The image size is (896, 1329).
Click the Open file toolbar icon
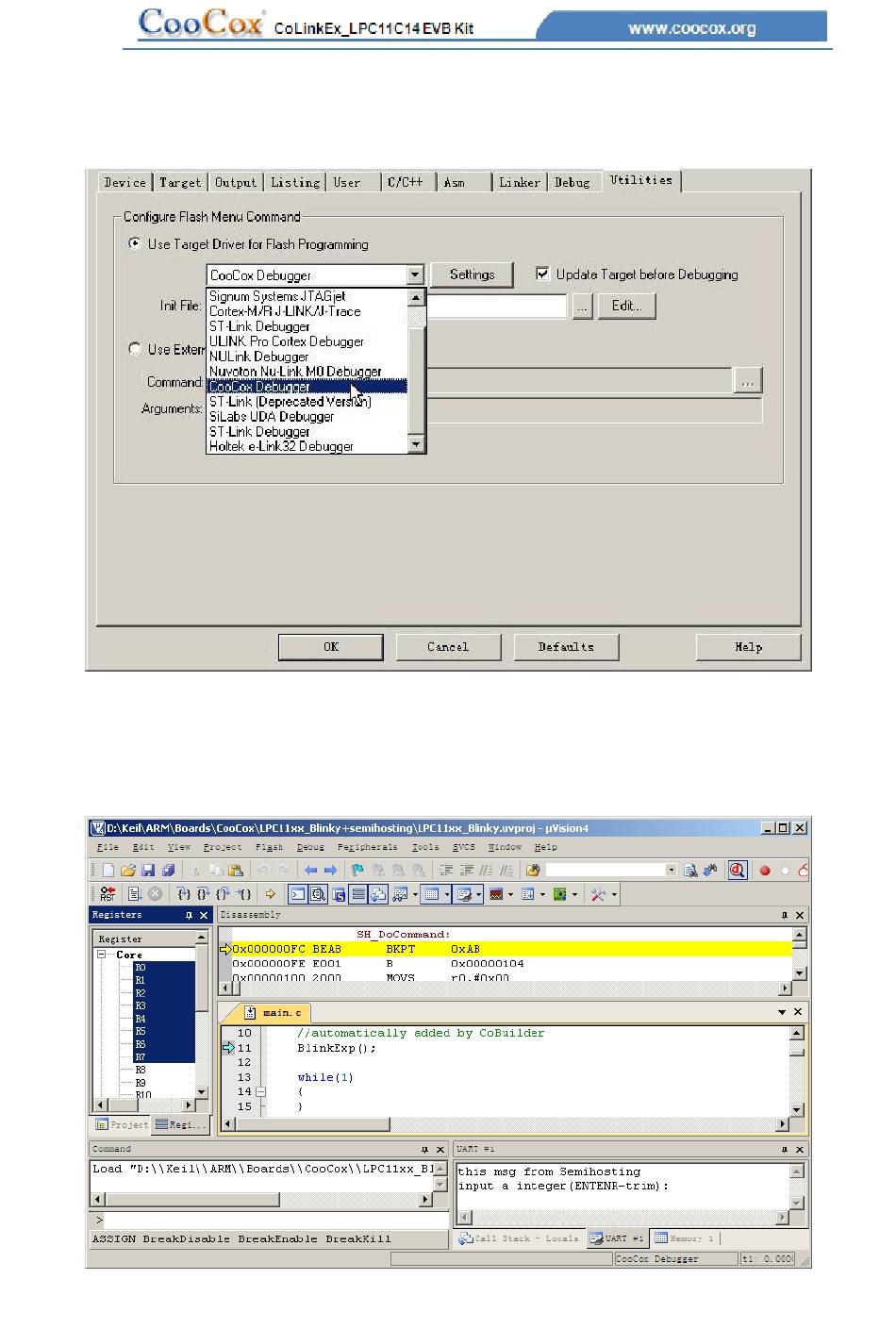click(x=128, y=871)
